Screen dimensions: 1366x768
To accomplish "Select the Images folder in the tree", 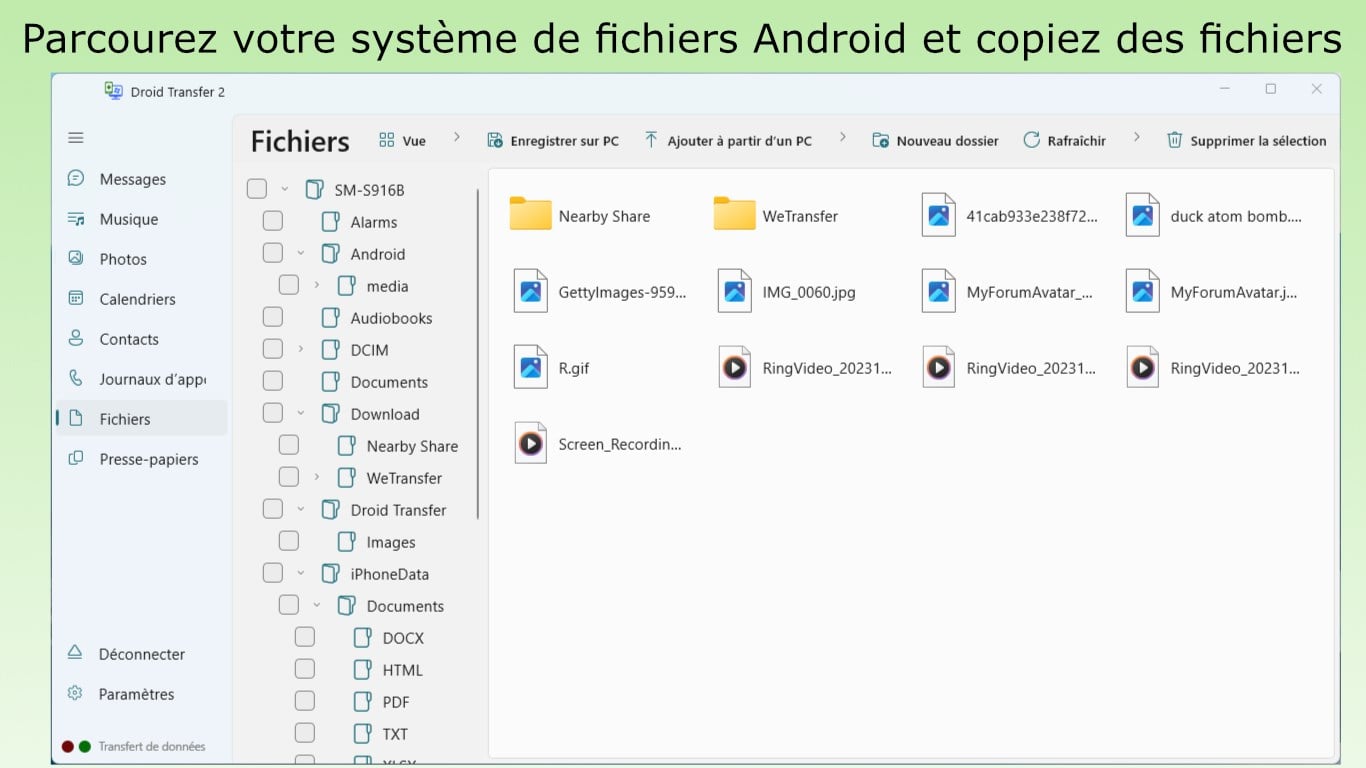I will [x=391, y=541].
